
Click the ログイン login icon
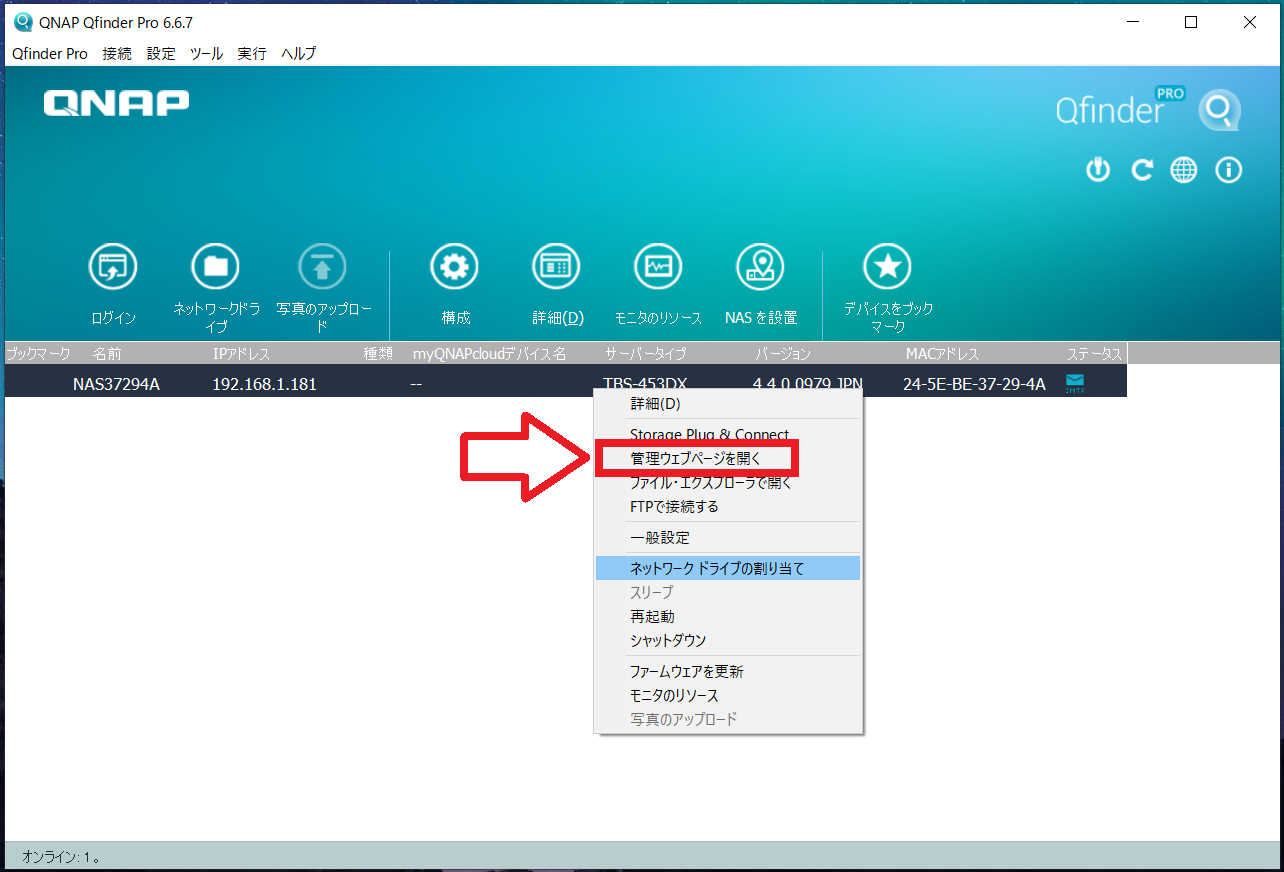113,267
